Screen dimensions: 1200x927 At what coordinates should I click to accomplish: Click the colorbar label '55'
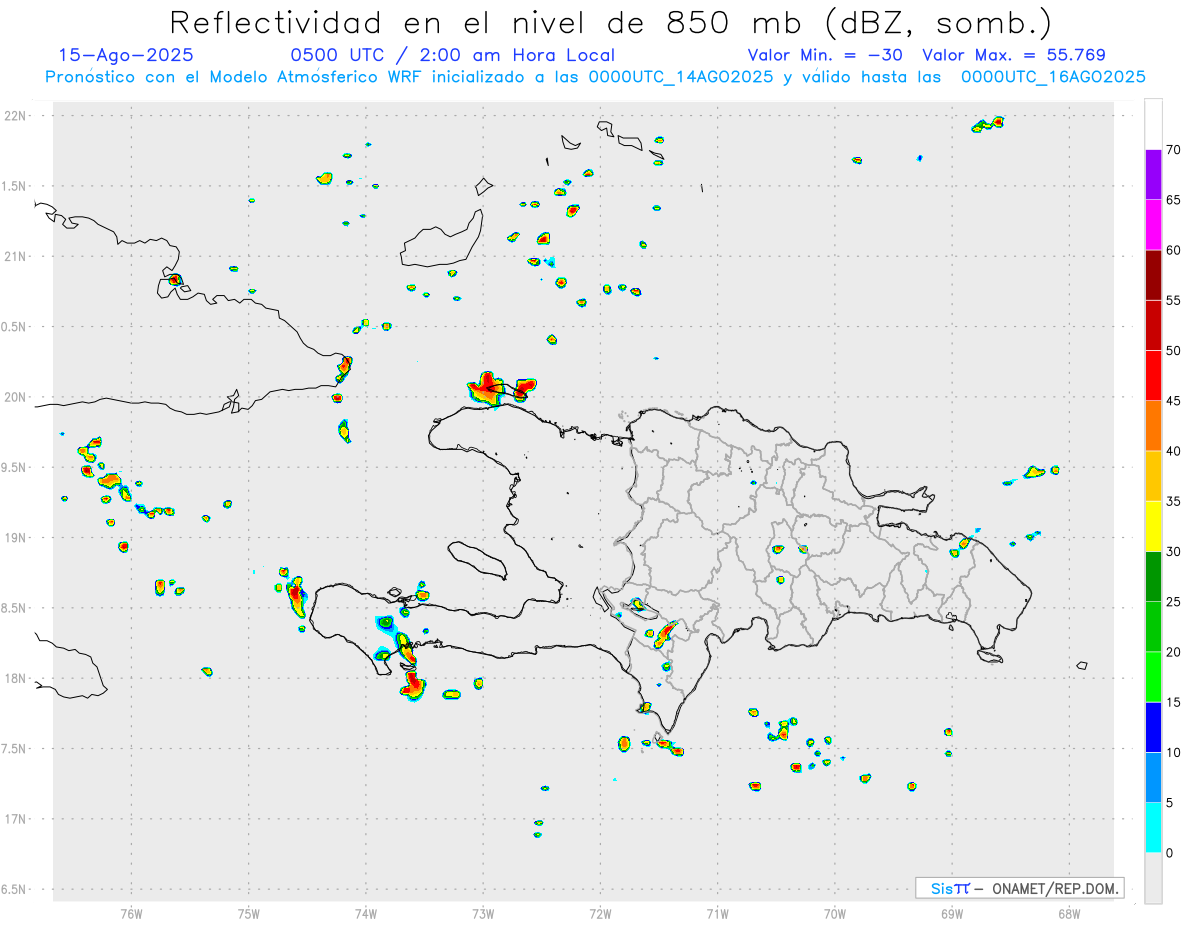pos(1174,300)
